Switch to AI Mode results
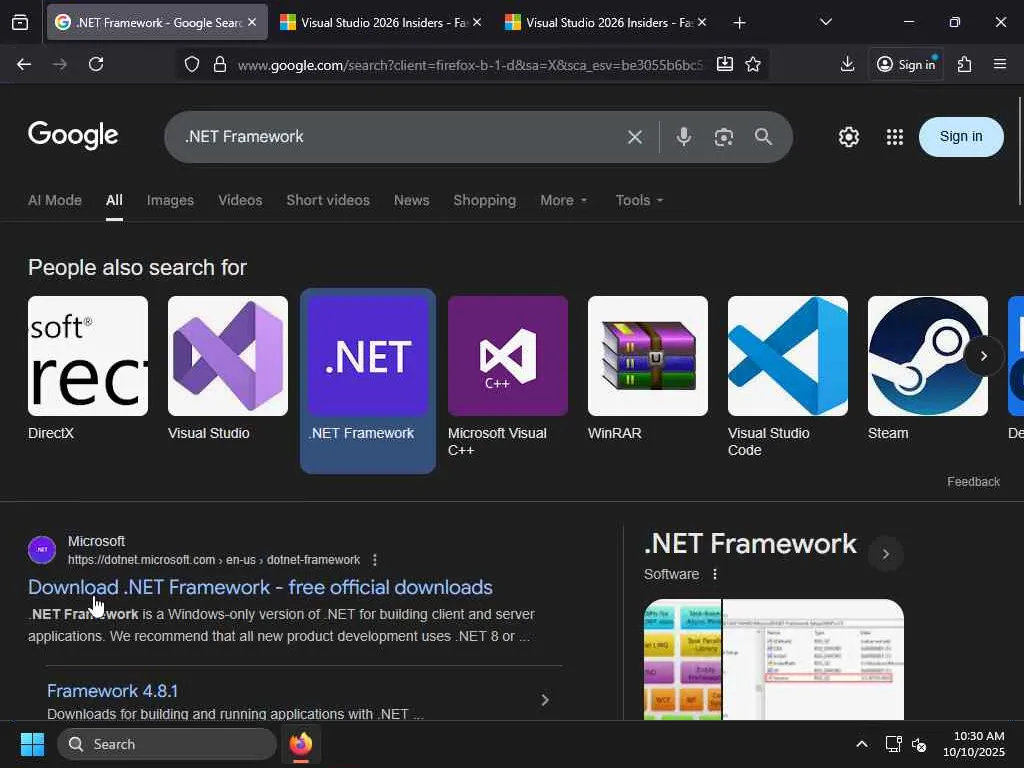 tap(55, 200)
